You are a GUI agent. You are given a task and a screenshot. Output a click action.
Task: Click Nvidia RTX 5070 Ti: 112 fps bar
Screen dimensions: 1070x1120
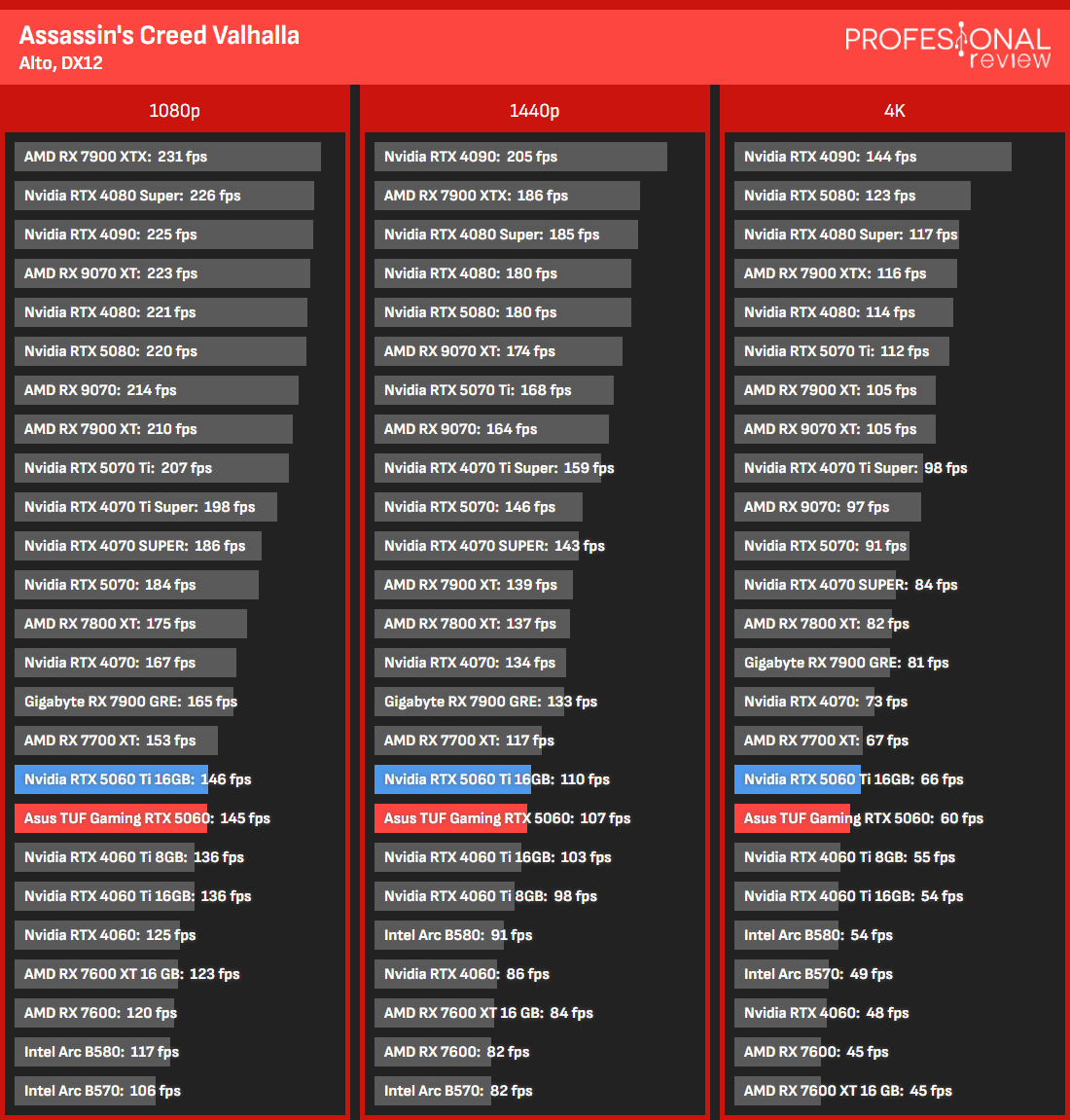tap(841, 351)
